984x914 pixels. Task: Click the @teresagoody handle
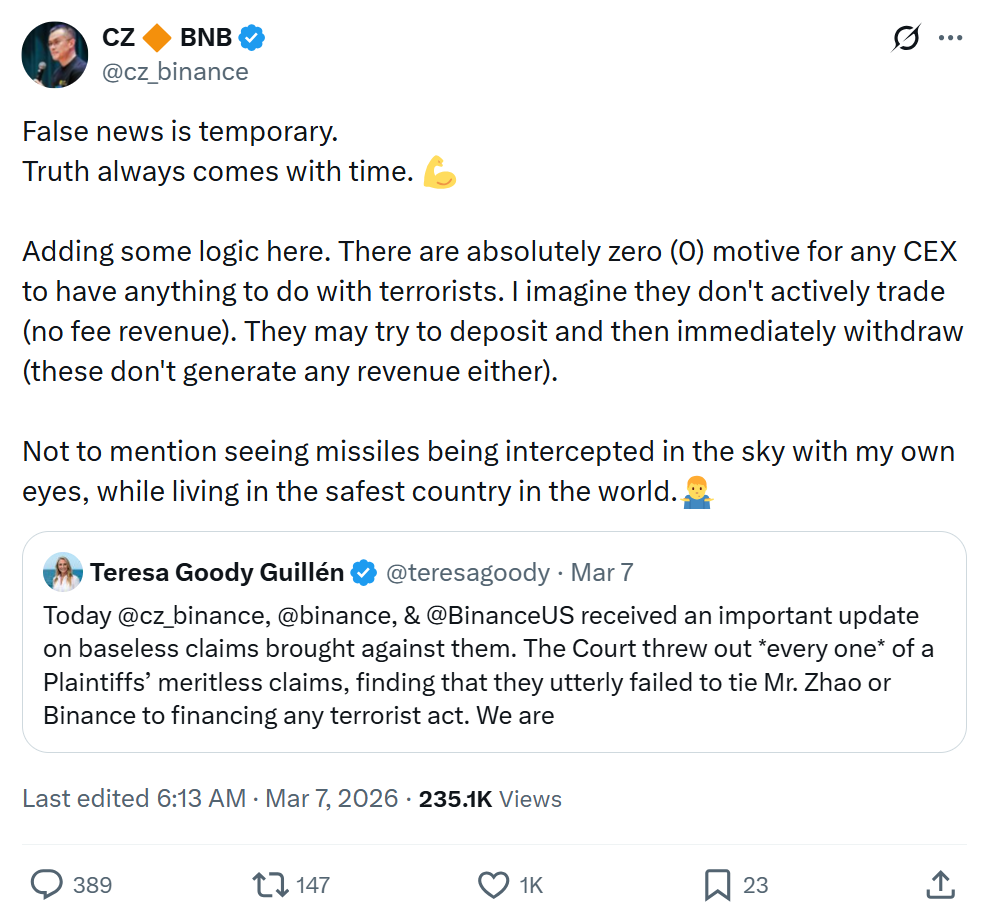coord(467,572)
